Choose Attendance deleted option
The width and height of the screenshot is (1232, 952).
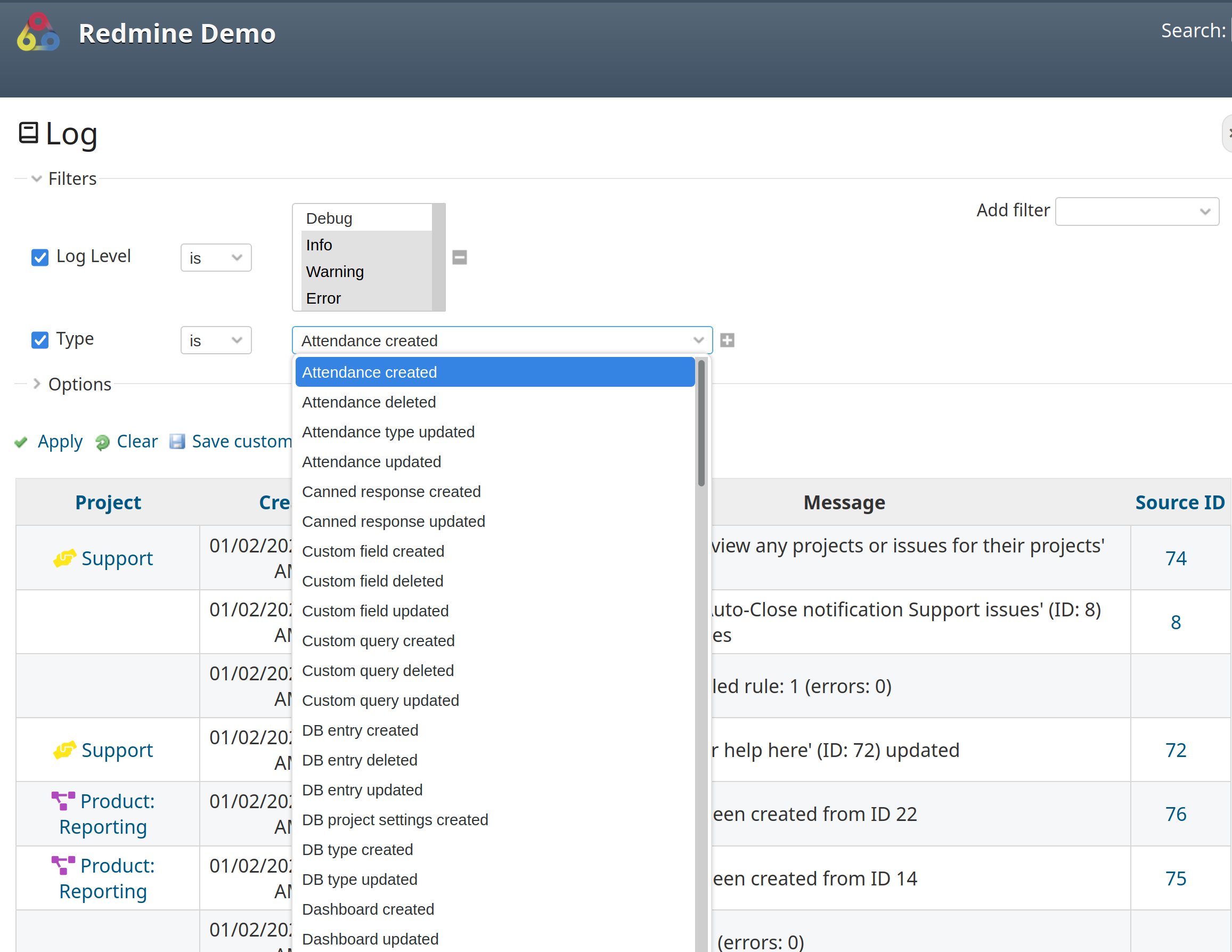tap(495, 402)
